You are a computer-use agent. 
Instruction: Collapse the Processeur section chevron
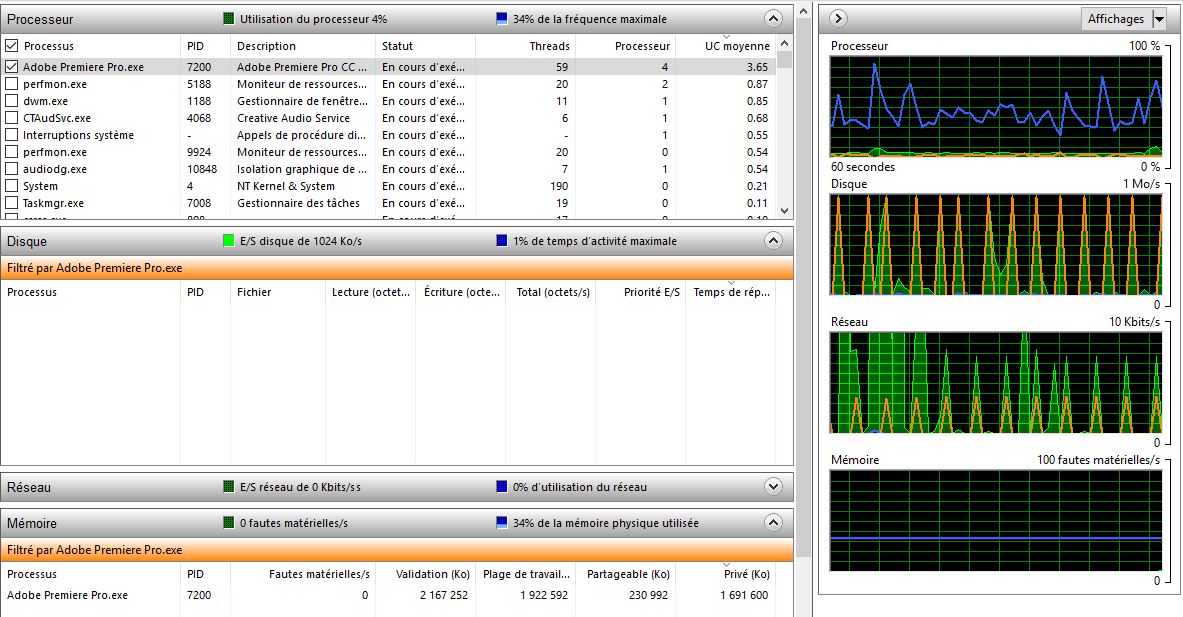772,18
